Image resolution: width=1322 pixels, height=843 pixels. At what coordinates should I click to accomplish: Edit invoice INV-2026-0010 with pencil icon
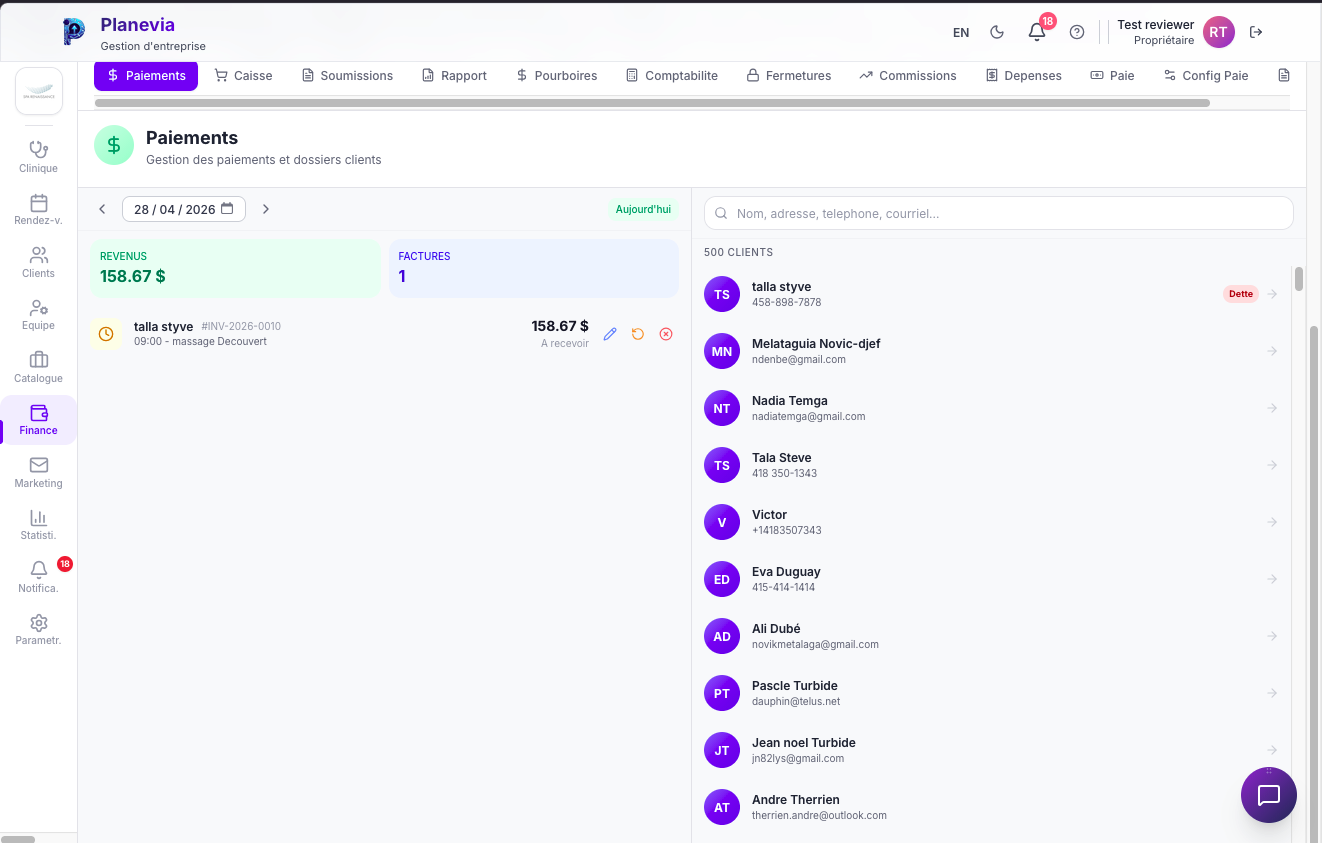click(611, 333)
